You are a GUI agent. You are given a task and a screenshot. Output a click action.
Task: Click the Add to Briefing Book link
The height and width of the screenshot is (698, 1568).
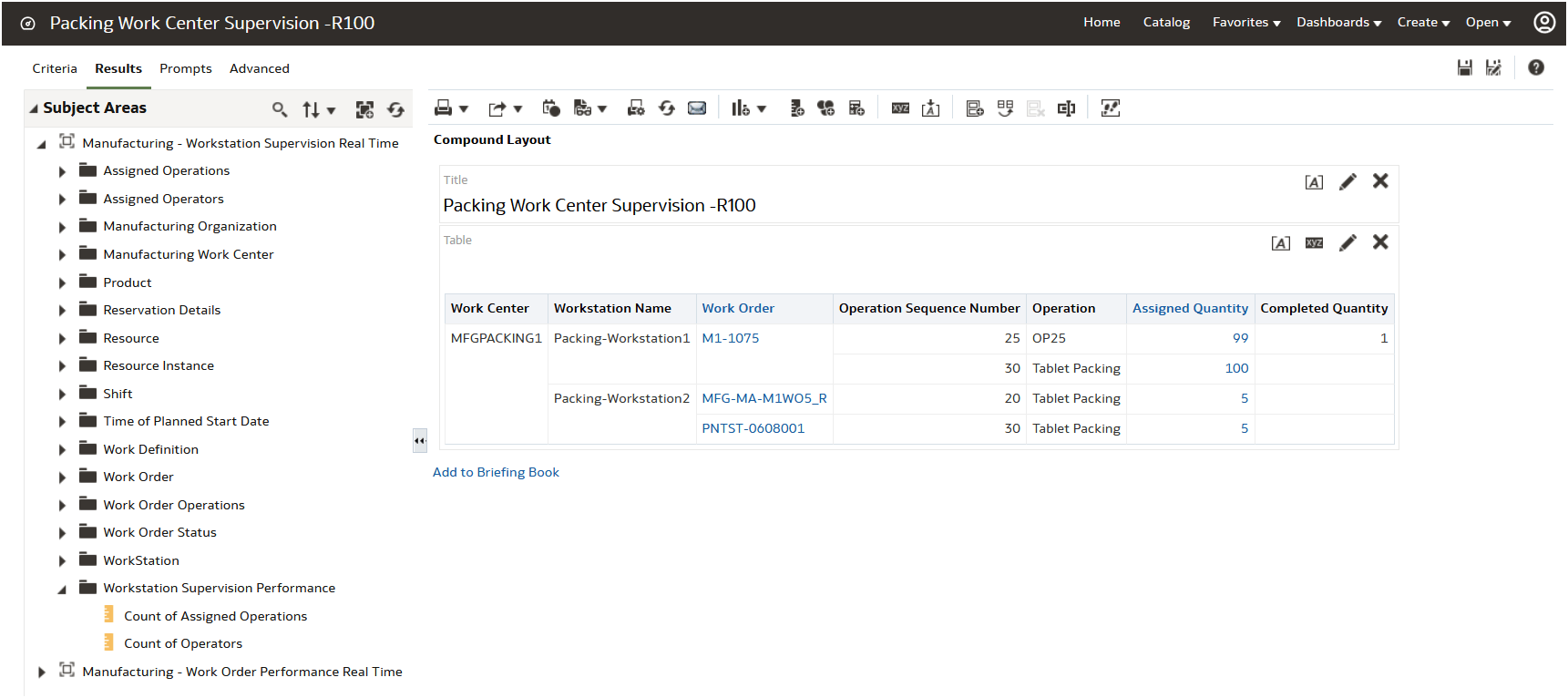pyautogui.click(x=496, y=472)
